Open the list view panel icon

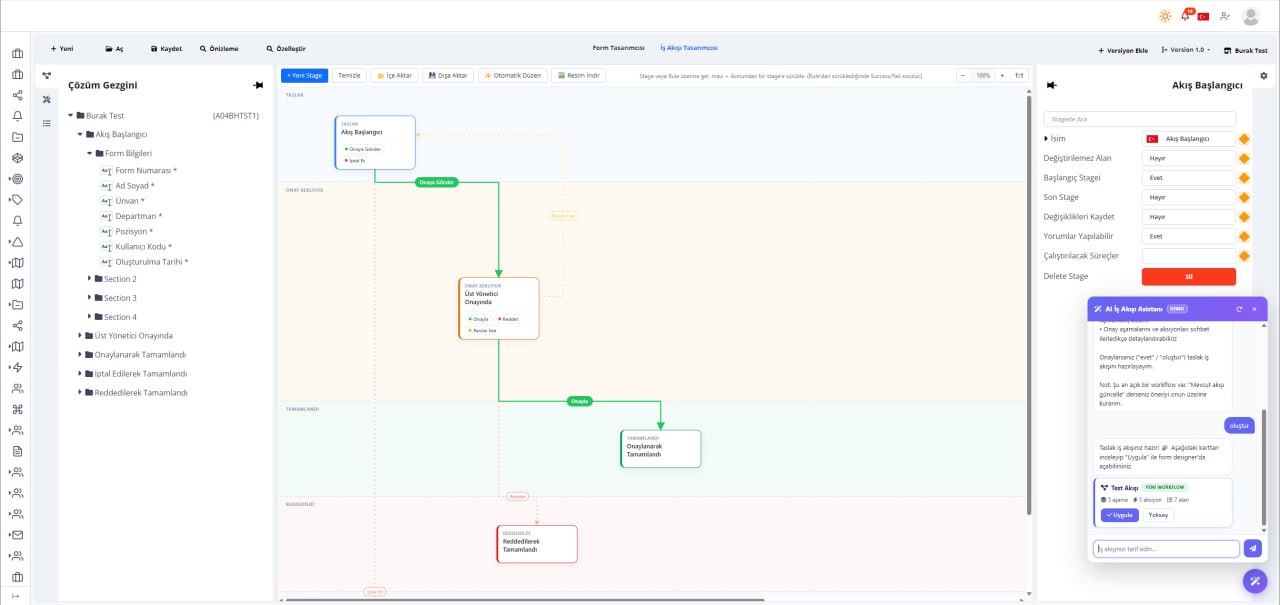coord(46,123)
